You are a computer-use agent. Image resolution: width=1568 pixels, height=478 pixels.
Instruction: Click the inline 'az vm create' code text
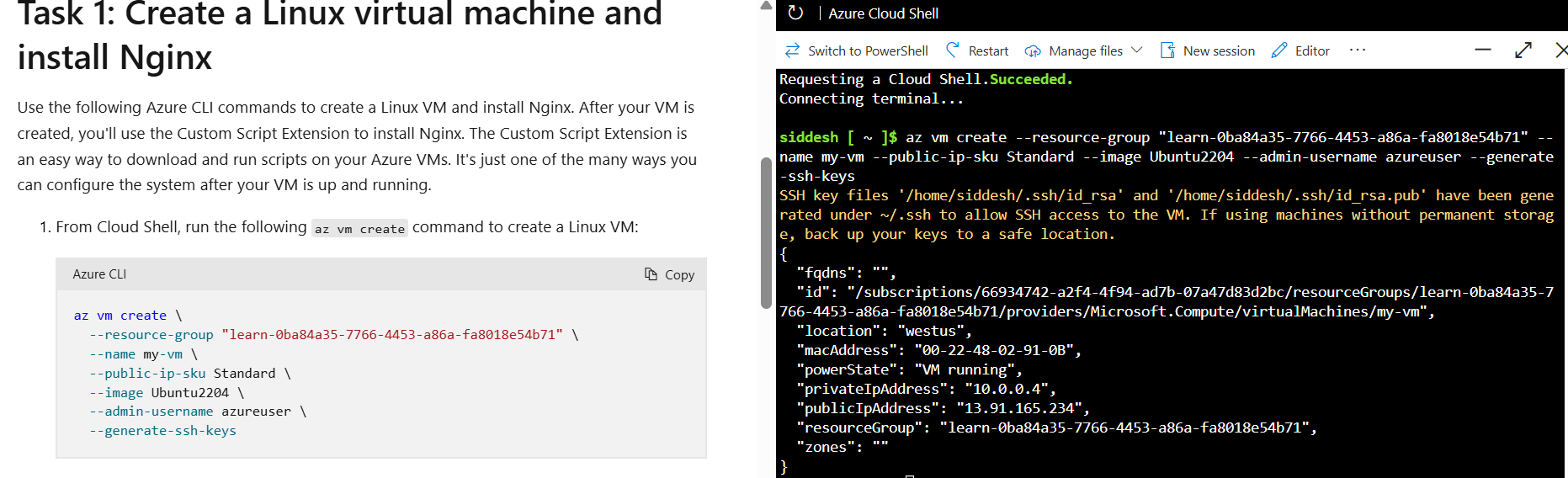[x=359, y=229]
